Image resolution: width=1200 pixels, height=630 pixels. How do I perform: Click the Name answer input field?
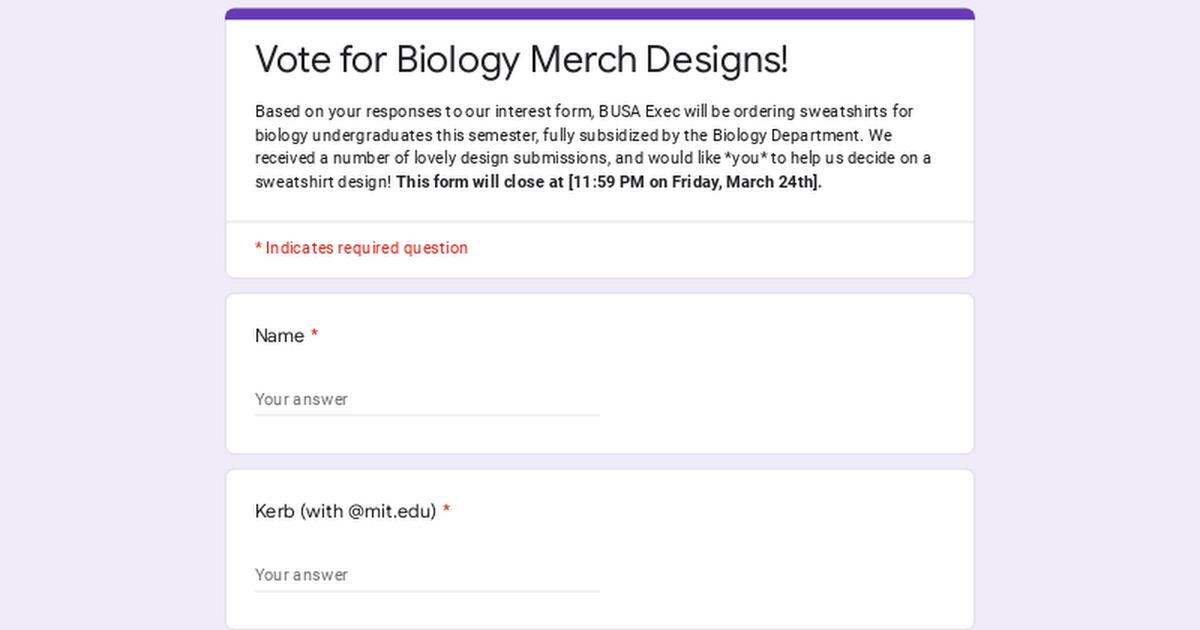coord(427,399)
